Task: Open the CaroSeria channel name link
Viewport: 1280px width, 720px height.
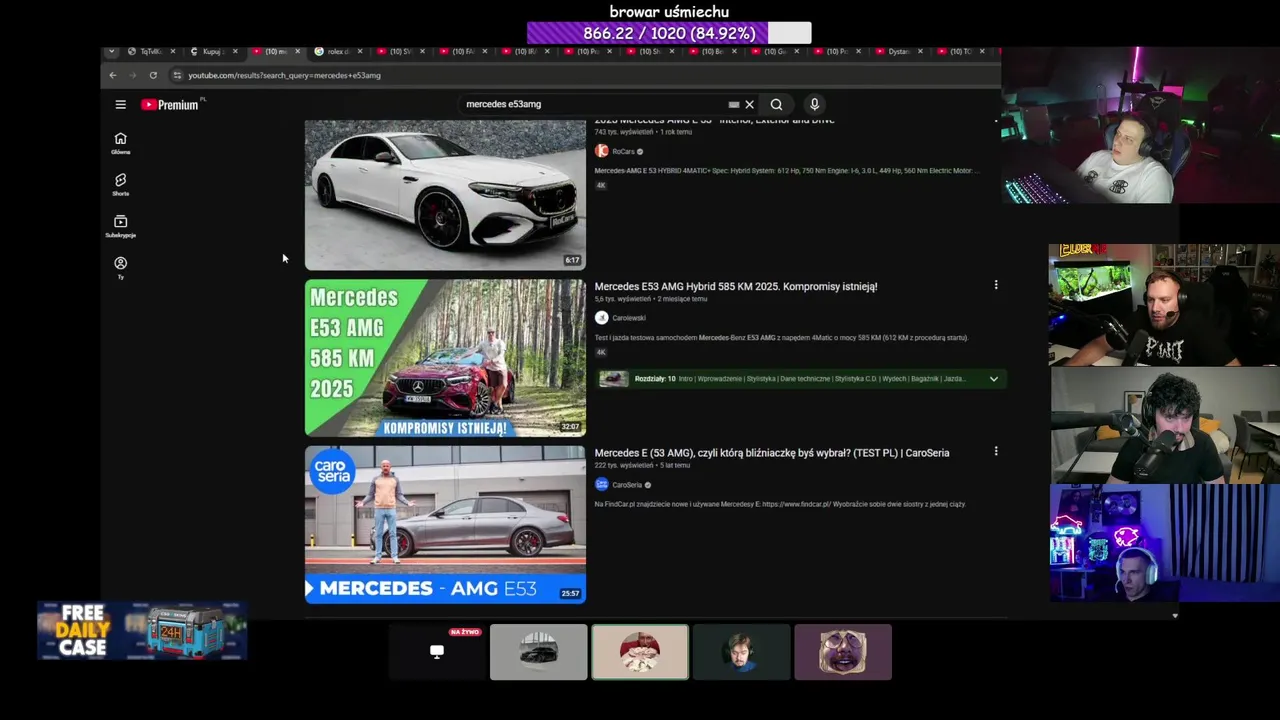Action: [x=627, y=485]
